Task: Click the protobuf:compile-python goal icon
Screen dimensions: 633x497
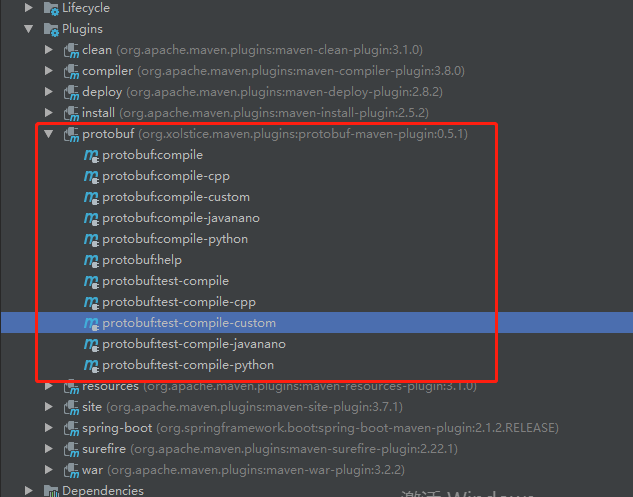Action: coord(91,239)
